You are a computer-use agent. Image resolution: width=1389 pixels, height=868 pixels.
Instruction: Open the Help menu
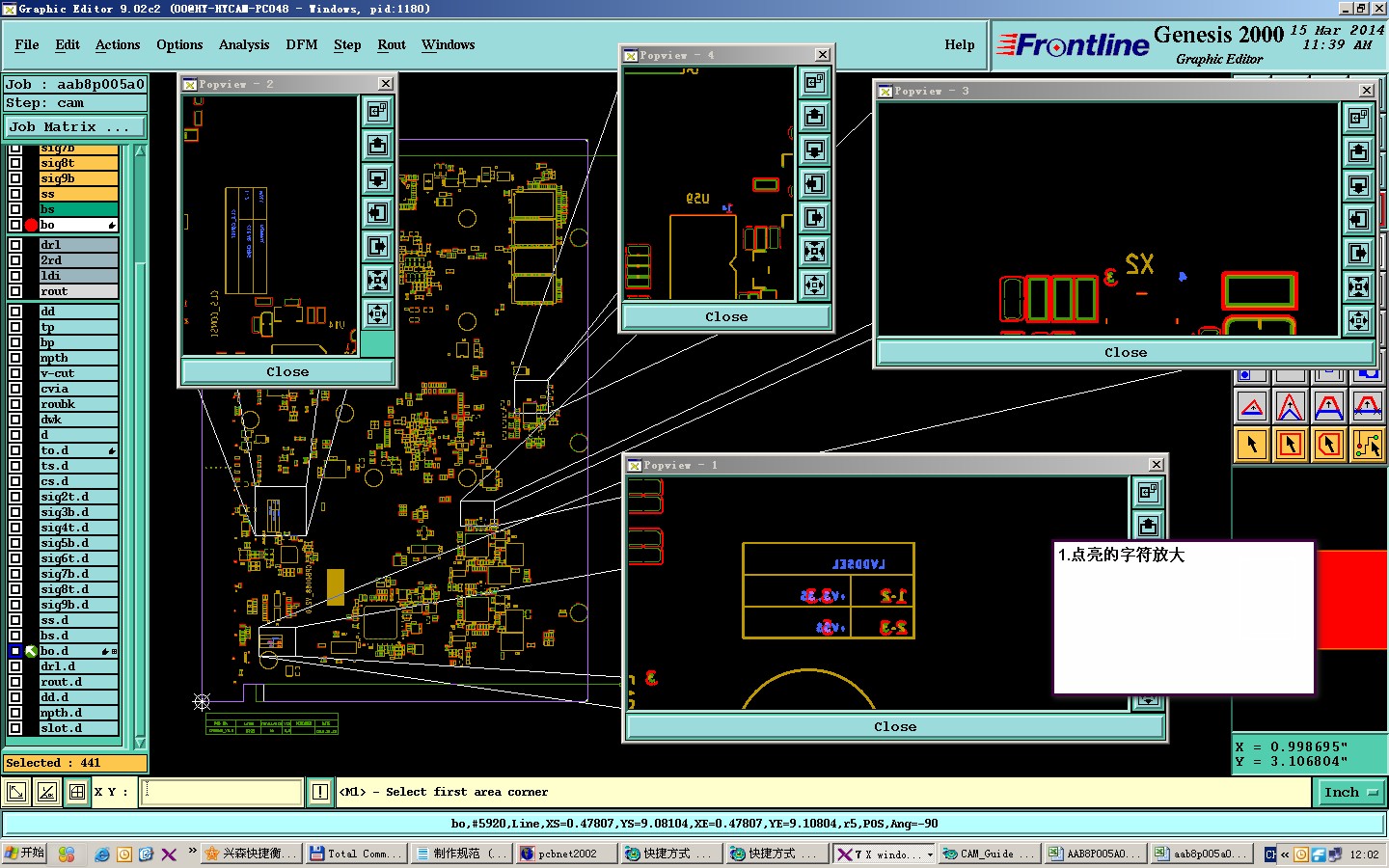960,44
